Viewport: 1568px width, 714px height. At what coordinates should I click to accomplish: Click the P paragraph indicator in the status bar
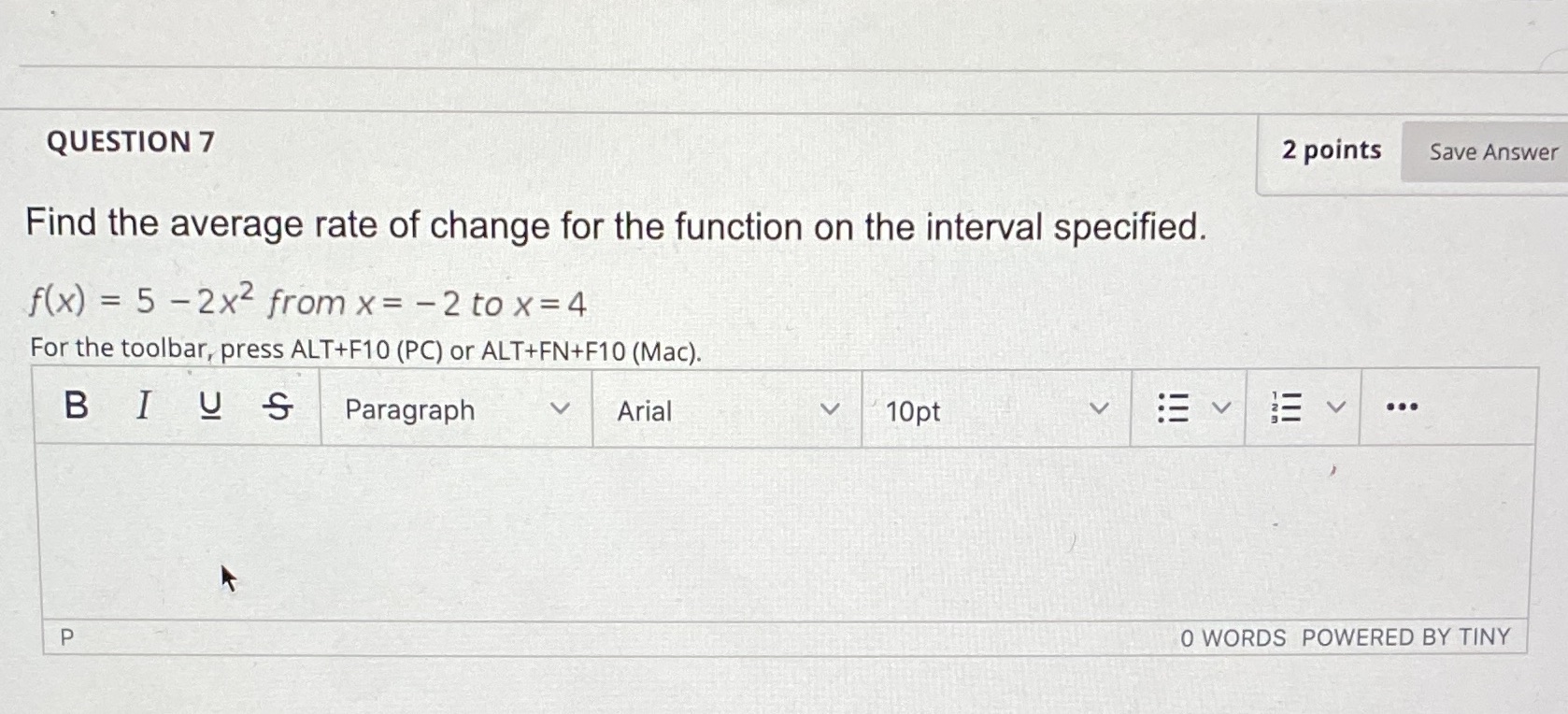click(x=65, y=638)
